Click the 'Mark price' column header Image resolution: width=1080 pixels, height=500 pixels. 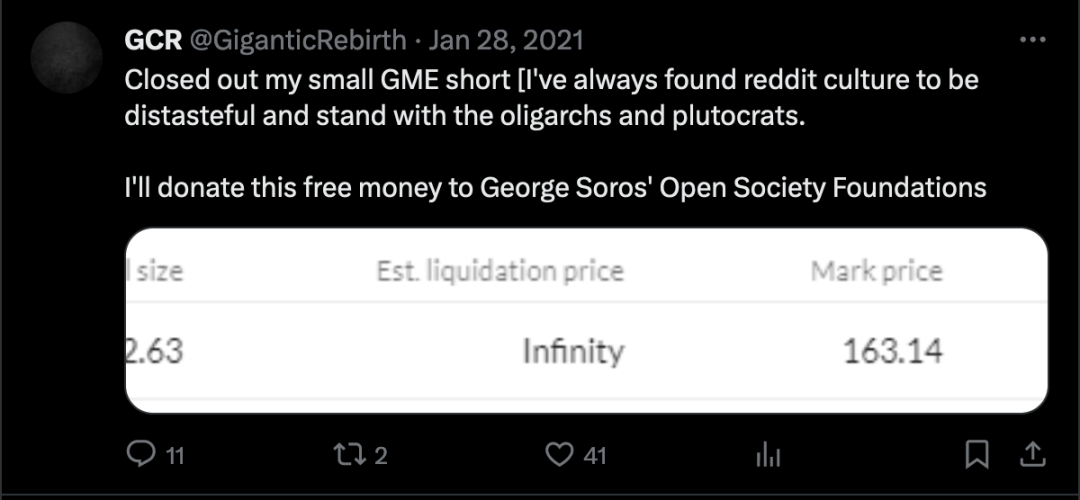point(876,271)
